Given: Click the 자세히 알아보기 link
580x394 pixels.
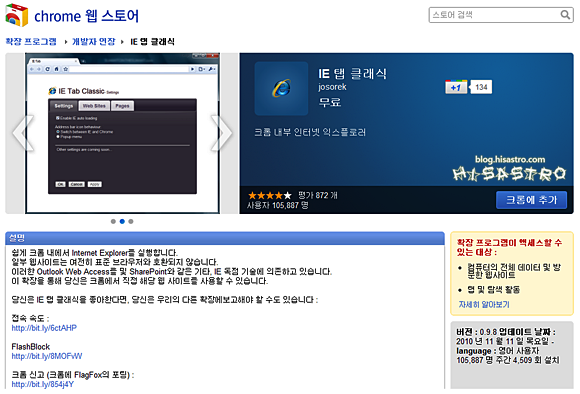Looking at the screenshot, I should coord(484,304).
